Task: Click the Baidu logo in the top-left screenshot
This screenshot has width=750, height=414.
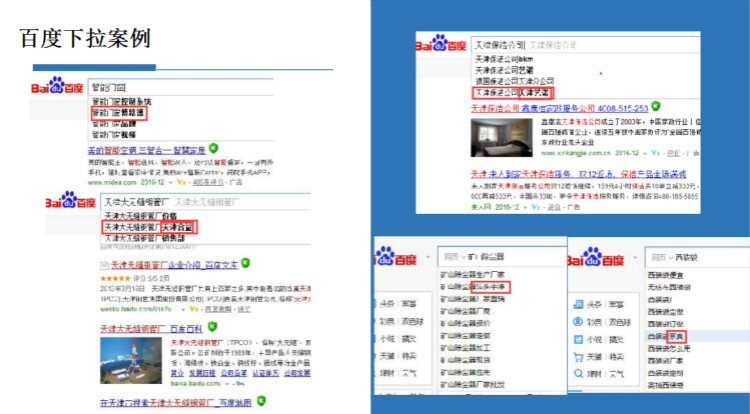Action: pos(58,88)
